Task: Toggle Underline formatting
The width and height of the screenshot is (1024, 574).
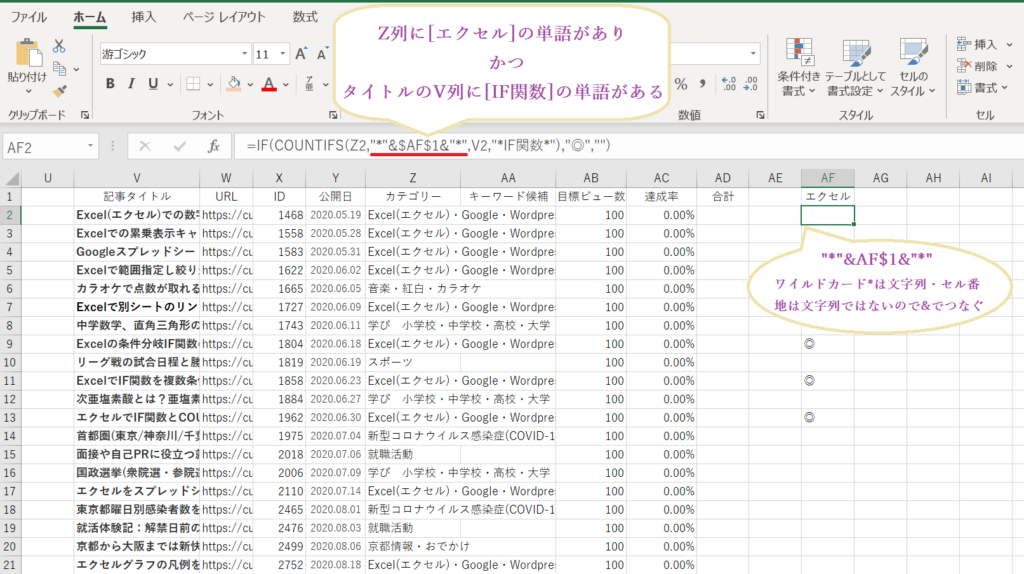Action: [153, 84]
